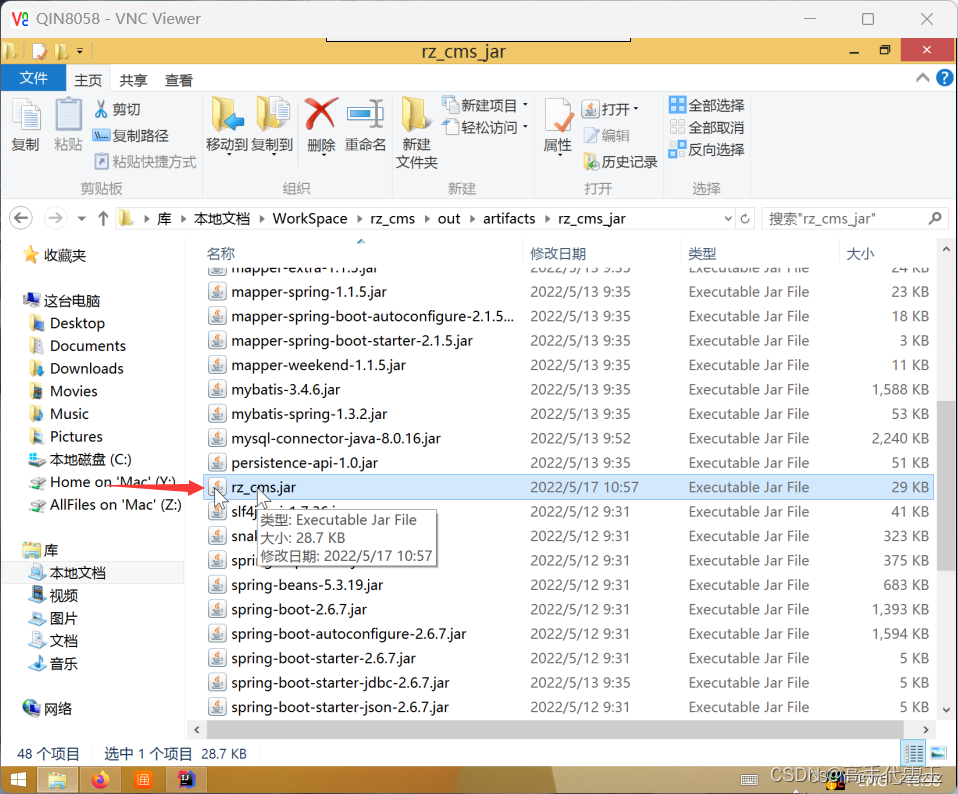The height and width of the screenshot is (794, 958).
Task: Switch to Details view via the status bar icon
Action: 914,753
